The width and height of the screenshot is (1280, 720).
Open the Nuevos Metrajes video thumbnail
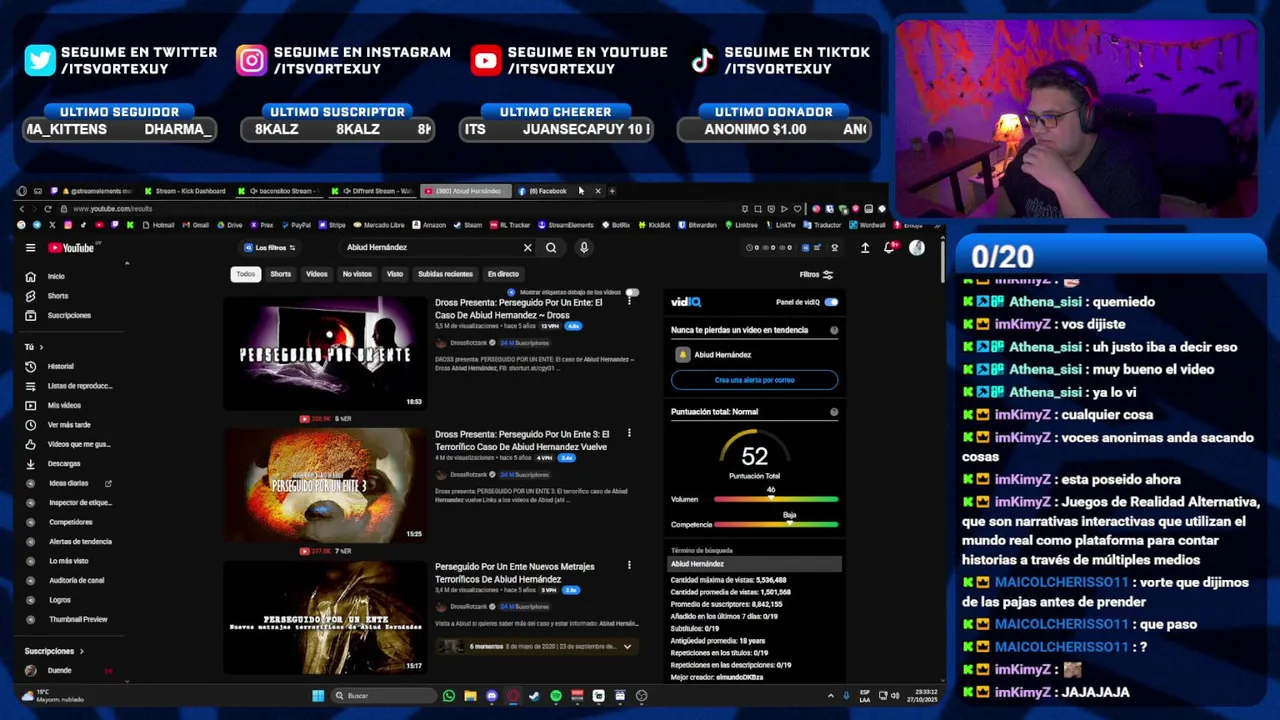click(x=324, y=617)
